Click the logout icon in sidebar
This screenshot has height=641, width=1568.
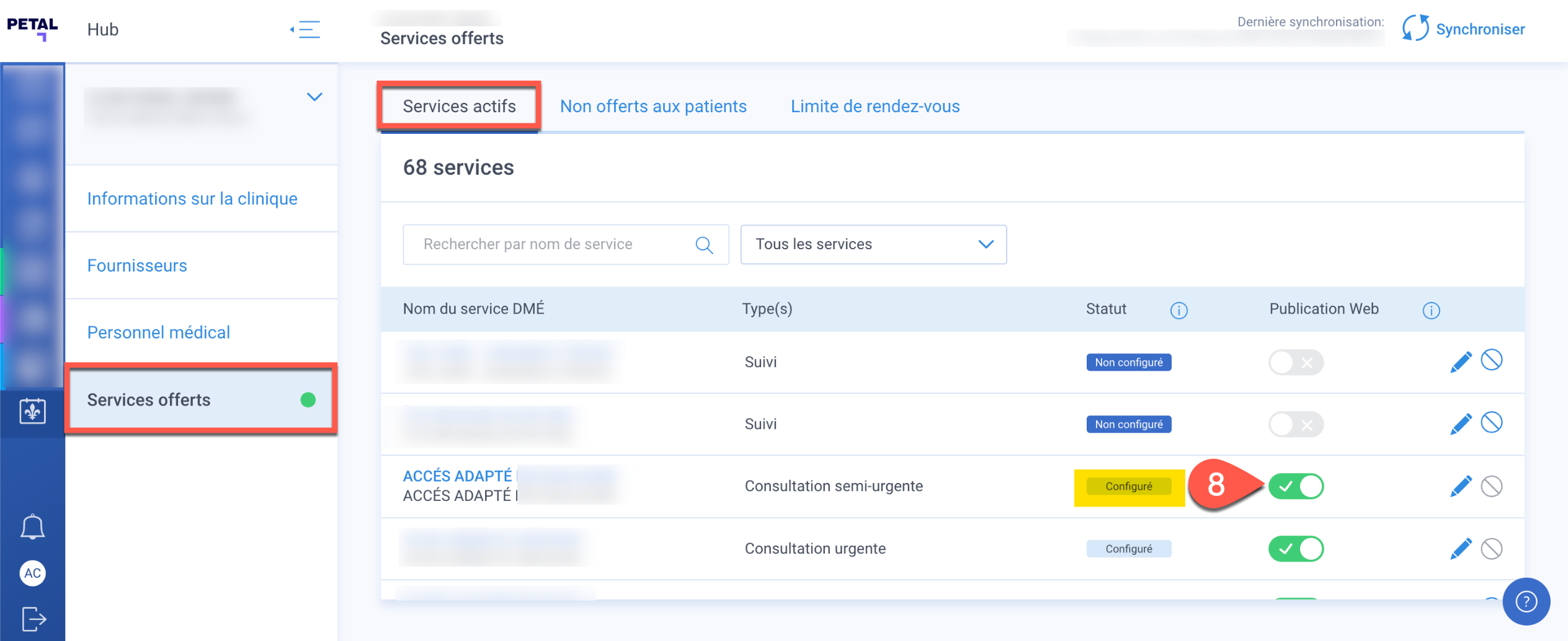[x=33, y=618]
